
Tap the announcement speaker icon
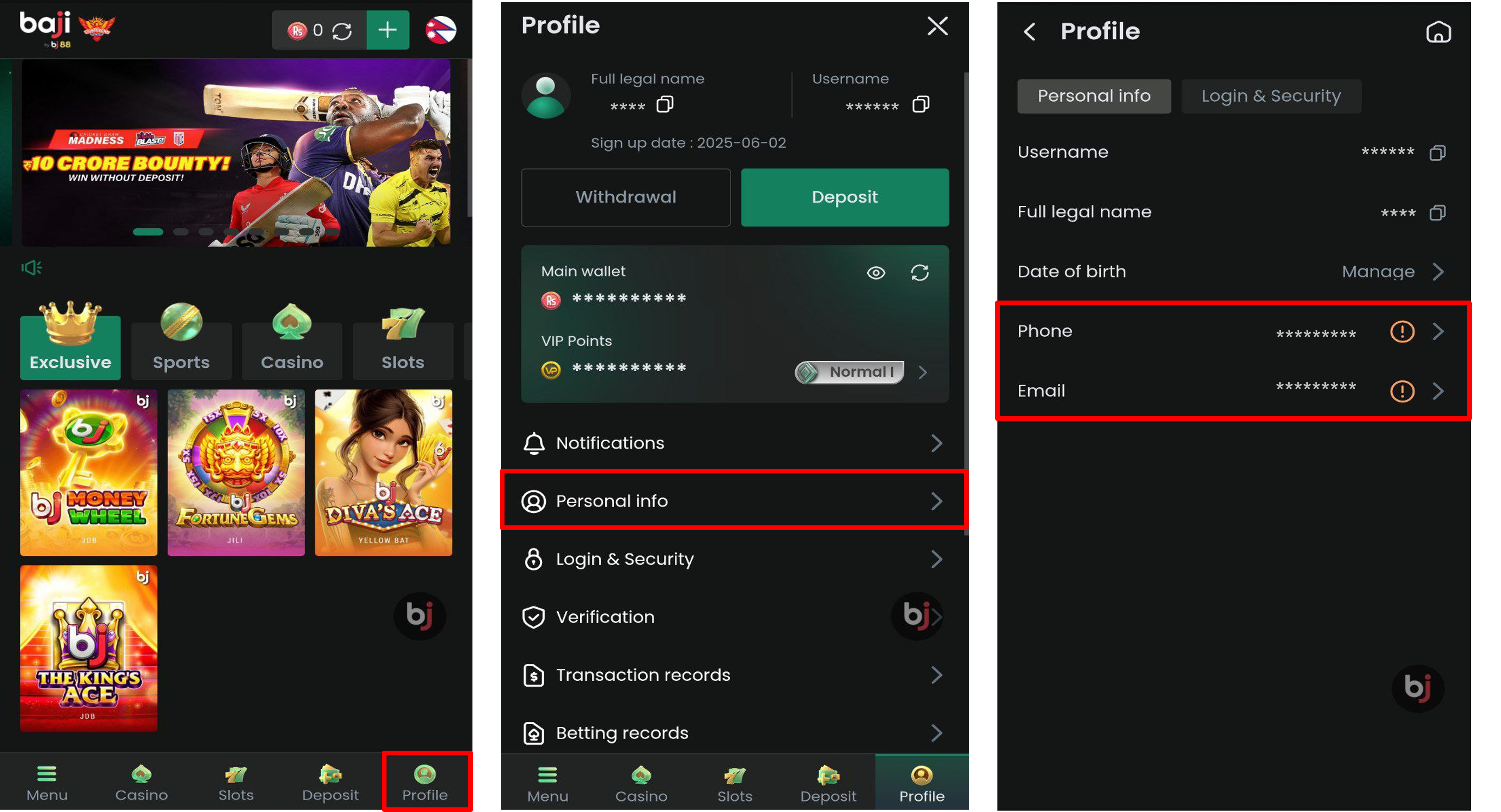click(x=32, y=268)
